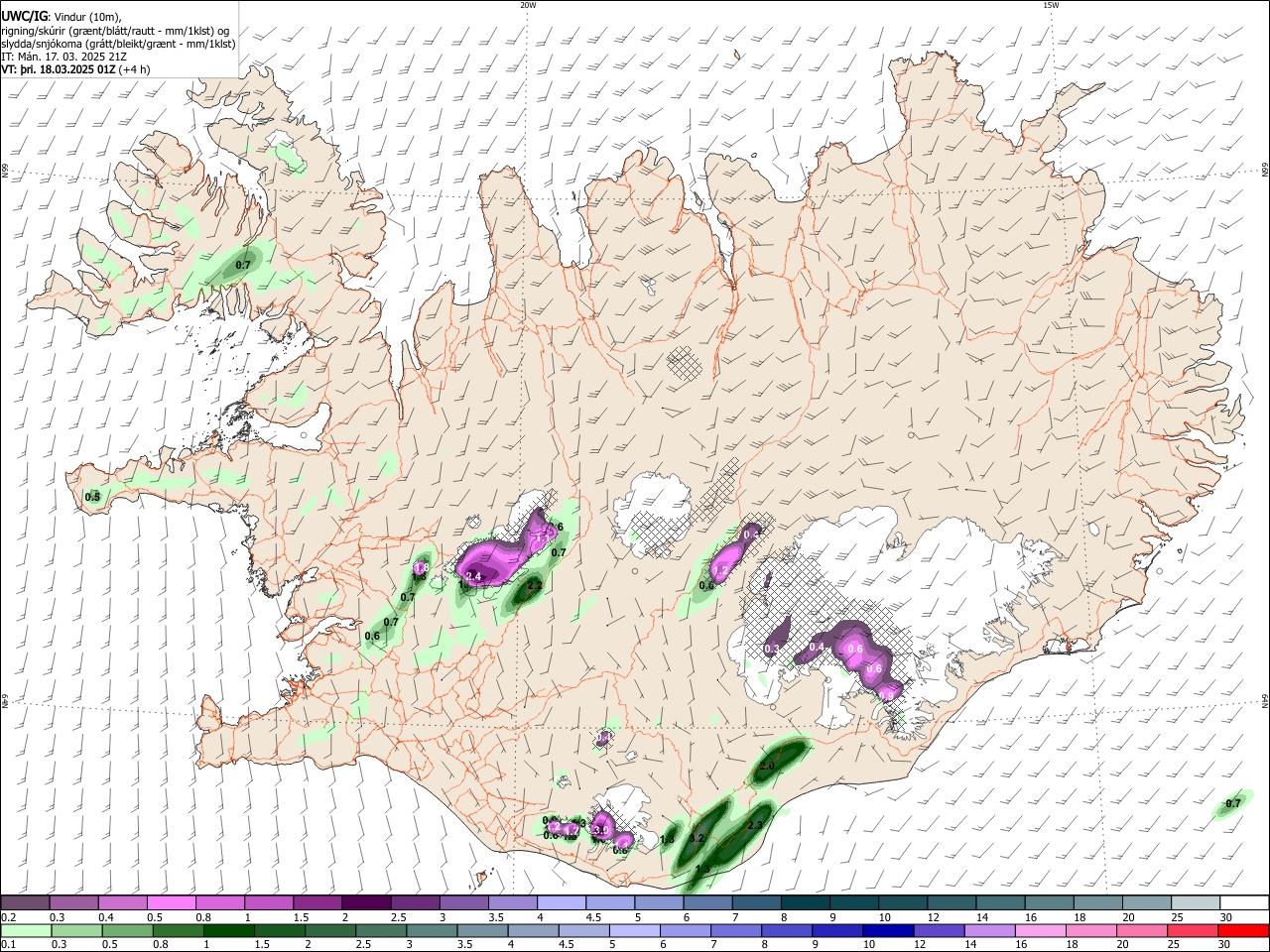
Task: Click the 0.5 value on Snæfellsnes peninsula
Action: point(93,496)
